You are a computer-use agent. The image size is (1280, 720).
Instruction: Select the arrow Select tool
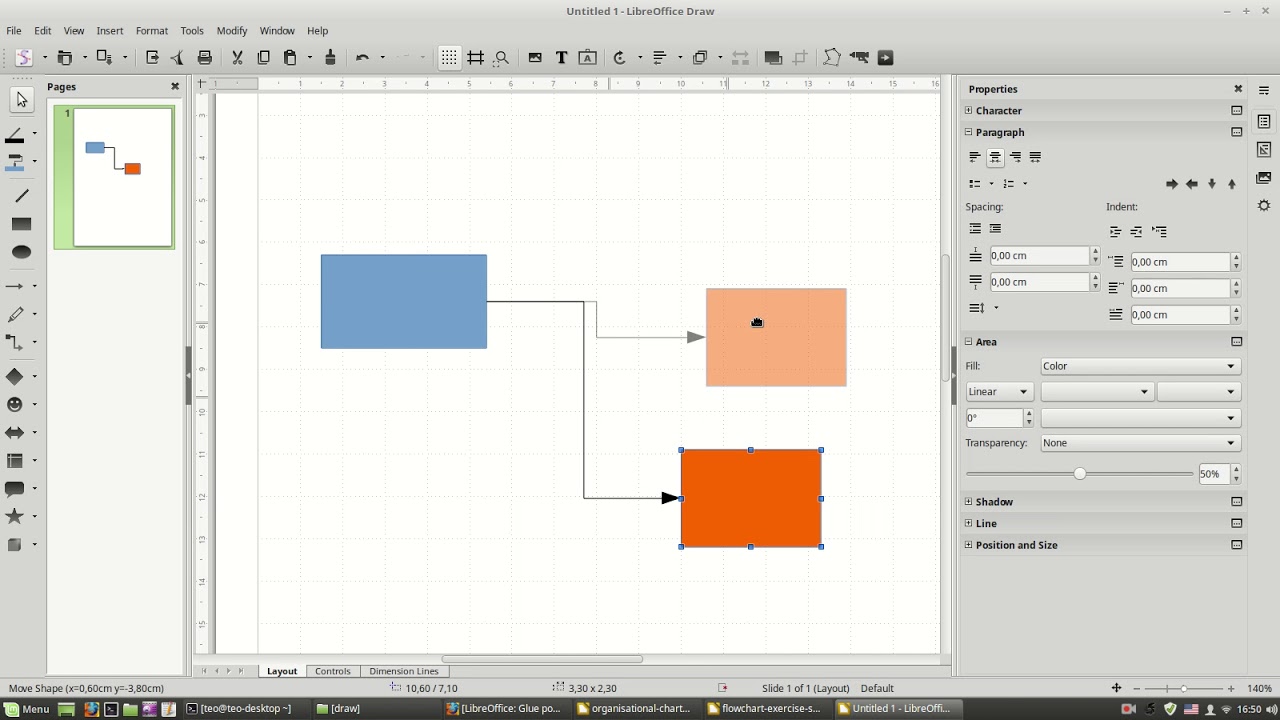(x=22, y=100)
